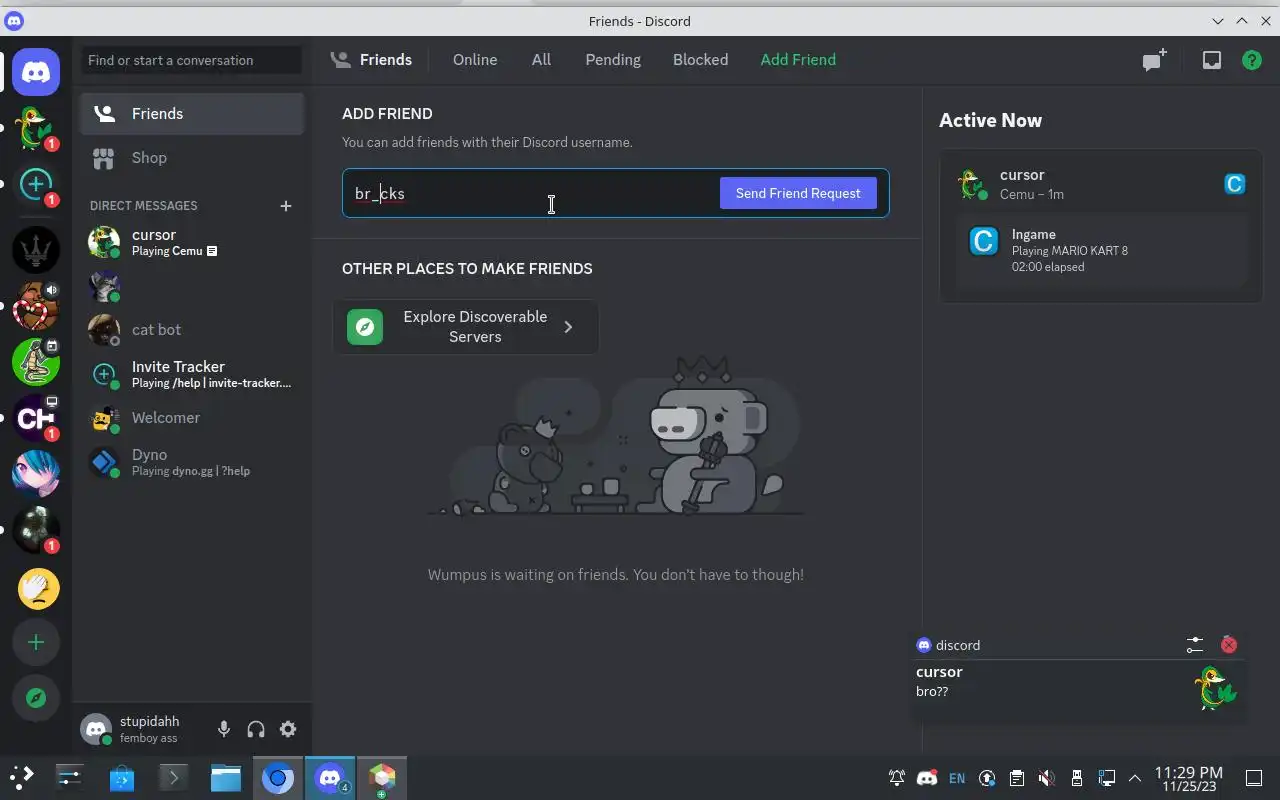1280x800 pixels.
Task: Open User Settings gear icon
Action: pyautogui.click(x=288, y=729)
